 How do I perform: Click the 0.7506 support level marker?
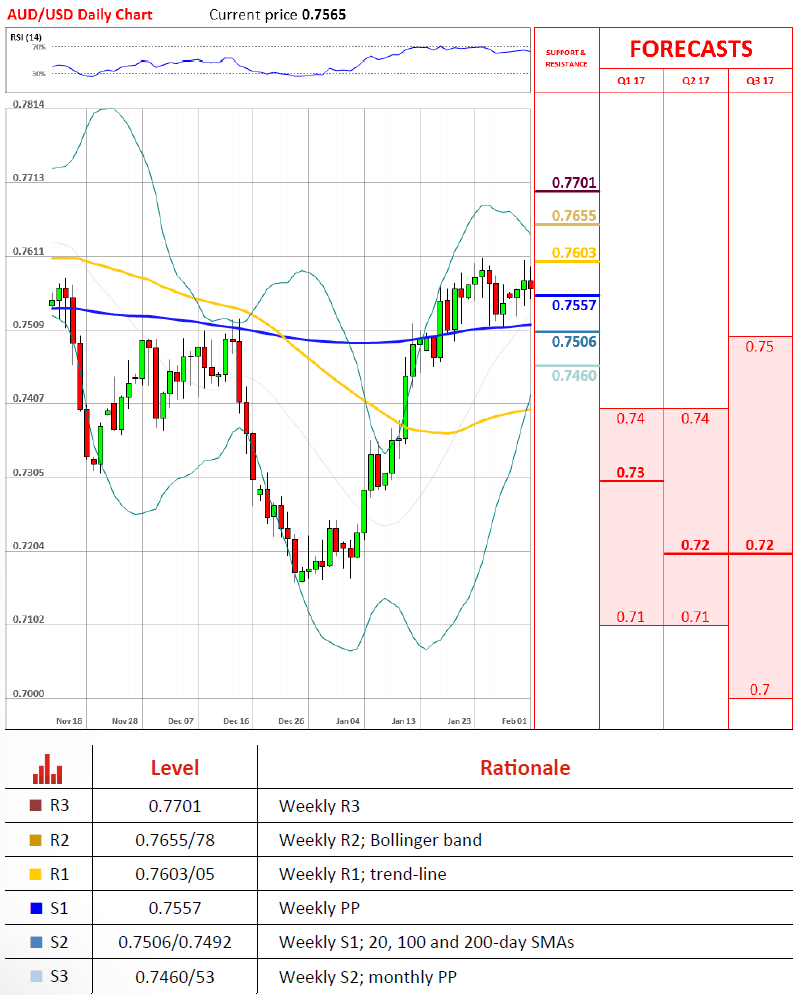574,342
